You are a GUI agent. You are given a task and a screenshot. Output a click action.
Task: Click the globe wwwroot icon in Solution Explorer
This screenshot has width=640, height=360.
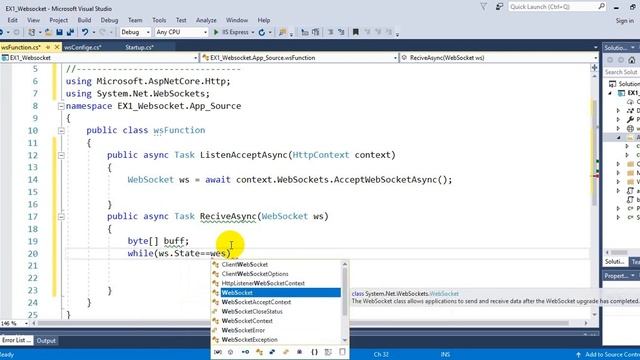pos(630,129)
